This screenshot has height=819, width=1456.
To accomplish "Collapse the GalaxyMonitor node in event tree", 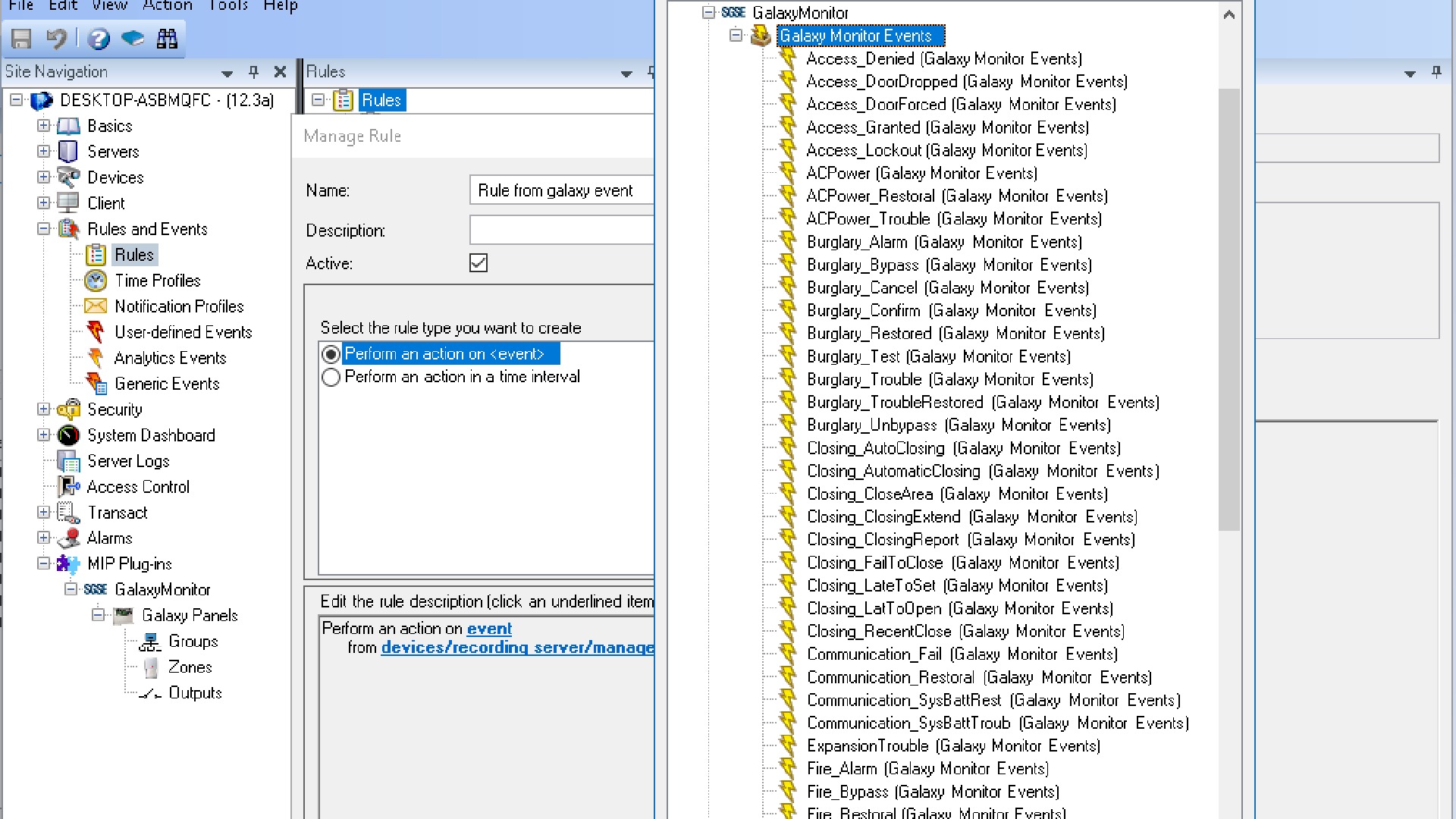I will click(x=708, y=13).
